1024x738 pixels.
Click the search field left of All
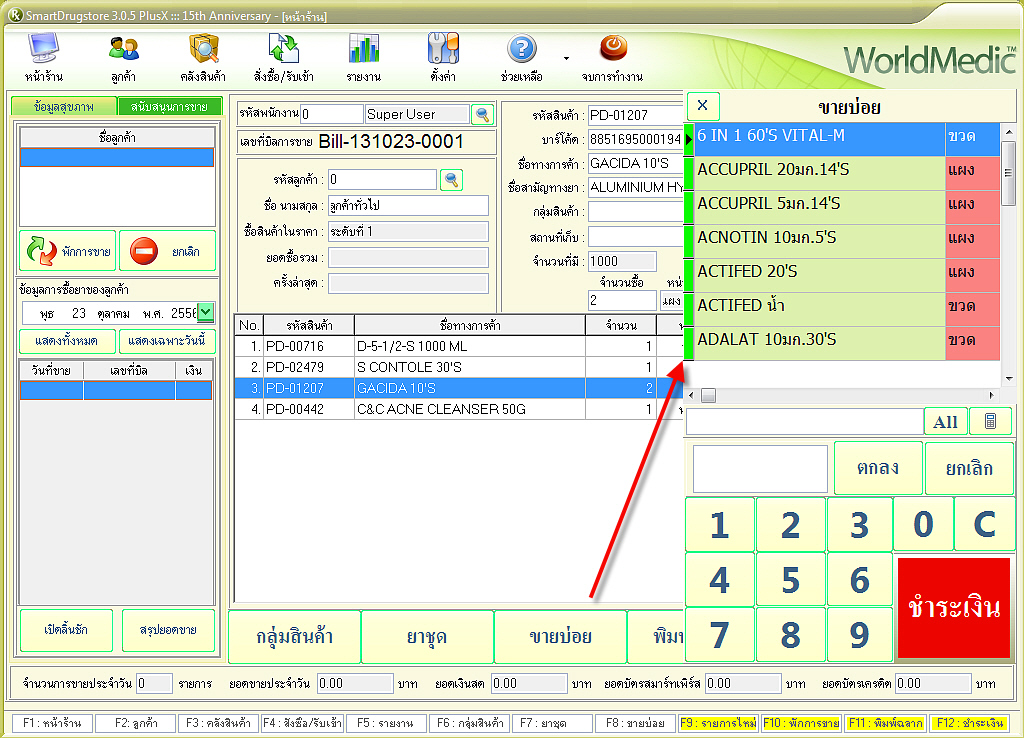805,422
